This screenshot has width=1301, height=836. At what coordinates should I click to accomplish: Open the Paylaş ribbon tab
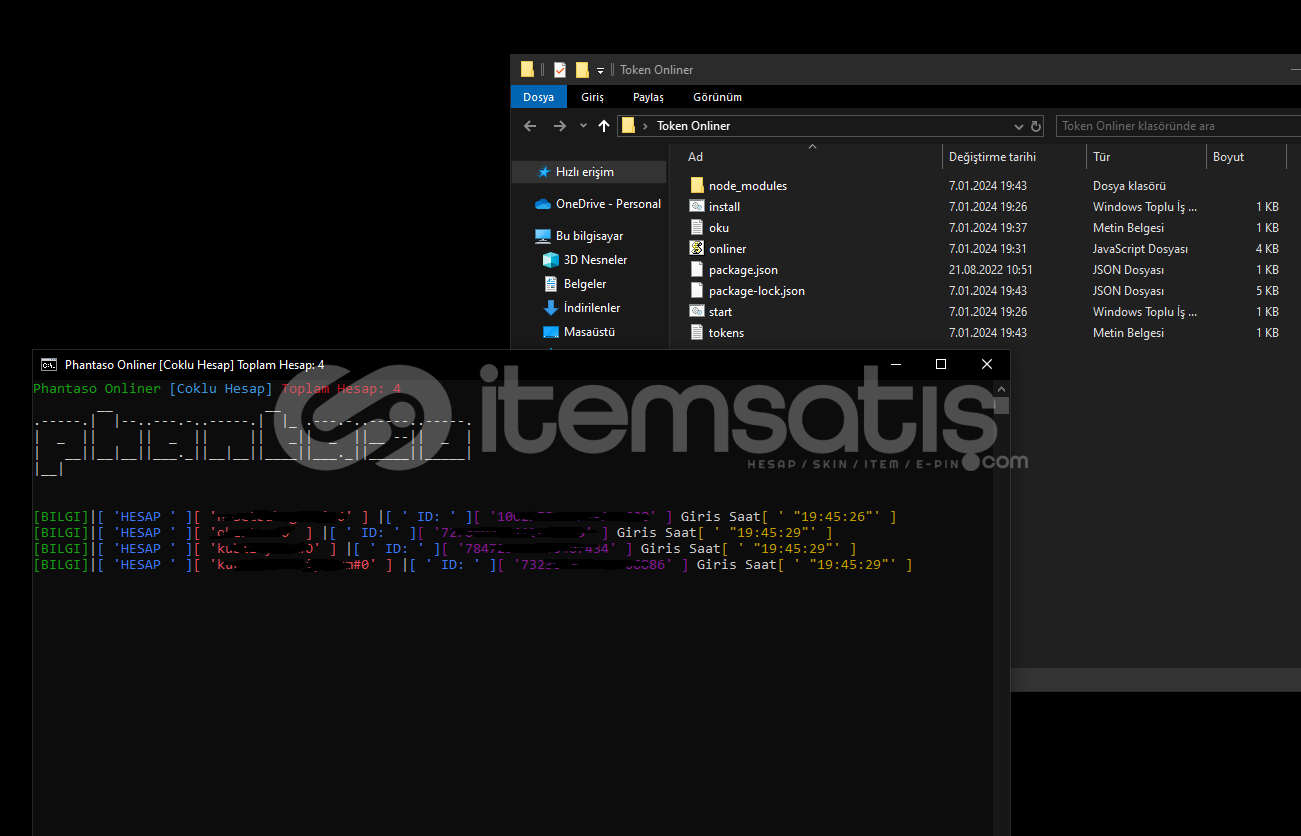[x=648, y=97]
